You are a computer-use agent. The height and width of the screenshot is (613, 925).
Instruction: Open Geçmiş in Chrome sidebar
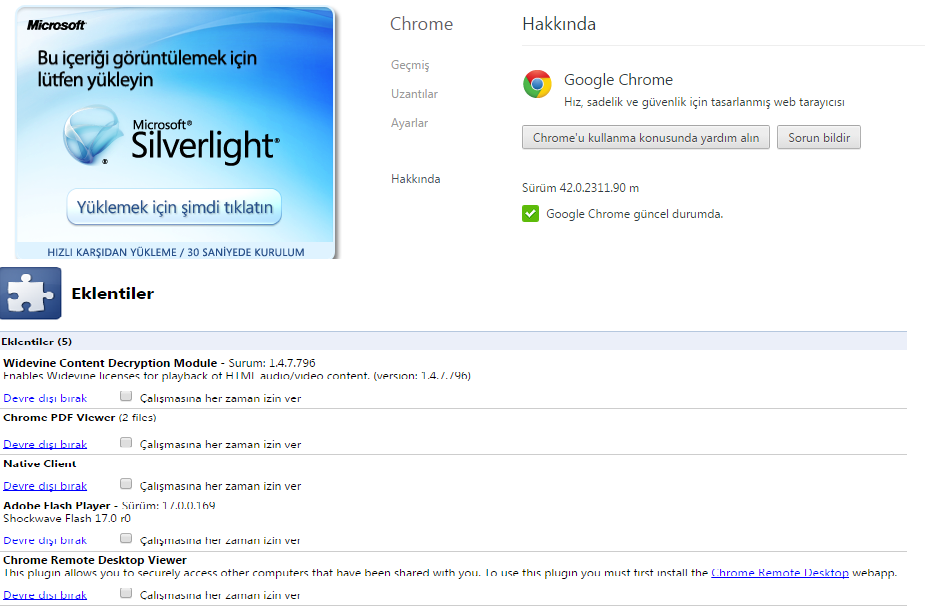[x=410, y=65]
